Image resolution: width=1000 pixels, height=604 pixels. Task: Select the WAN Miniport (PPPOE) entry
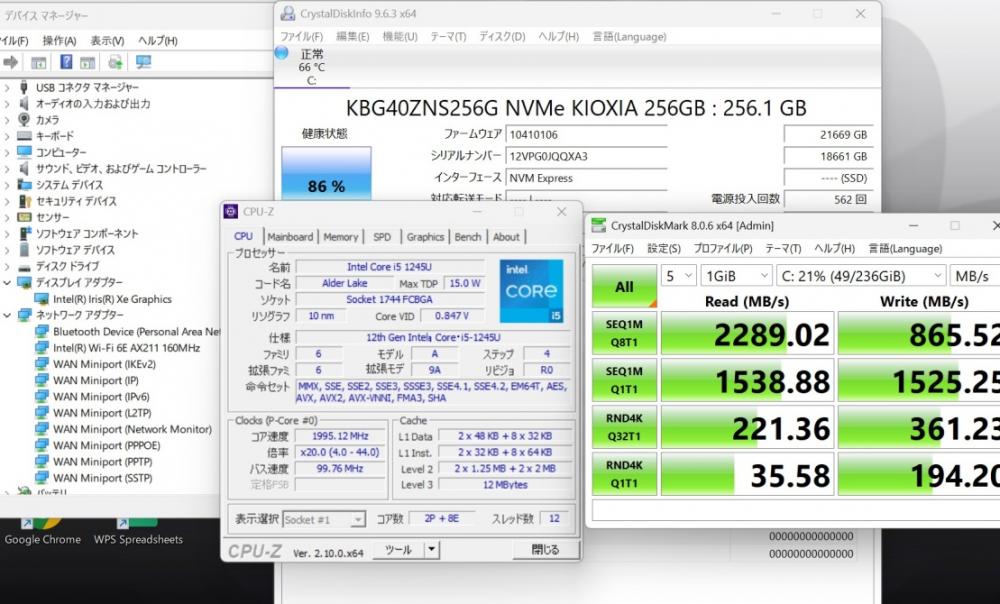[107, 445]
